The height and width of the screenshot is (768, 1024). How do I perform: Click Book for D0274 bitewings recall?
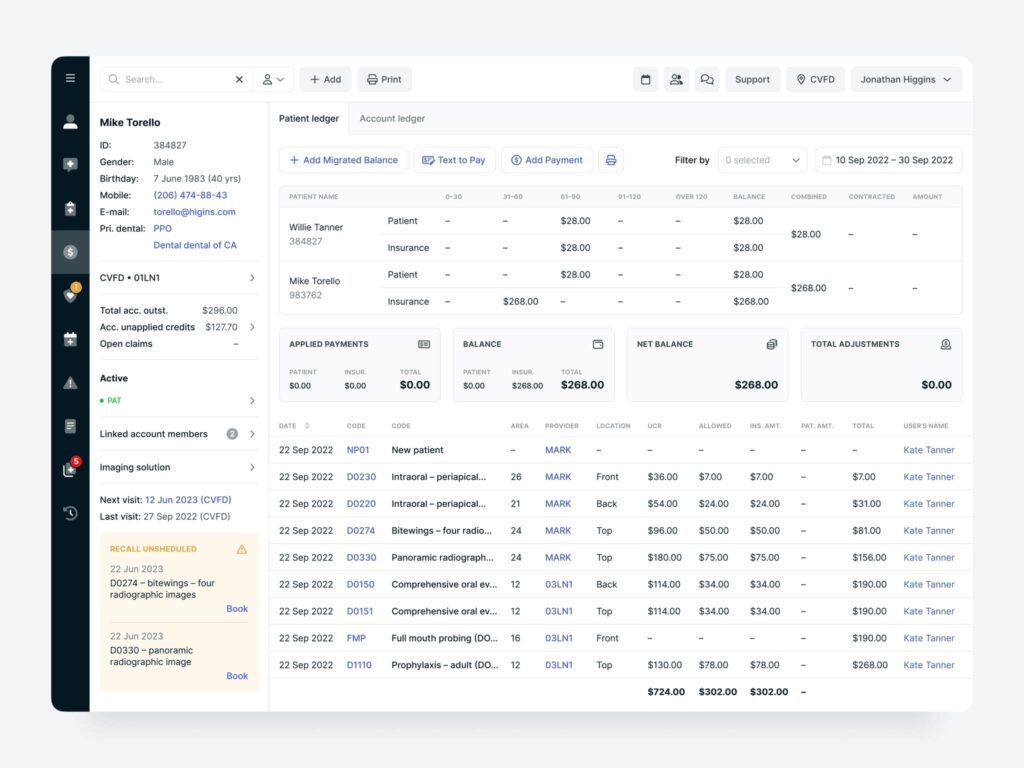click(237, 609)
